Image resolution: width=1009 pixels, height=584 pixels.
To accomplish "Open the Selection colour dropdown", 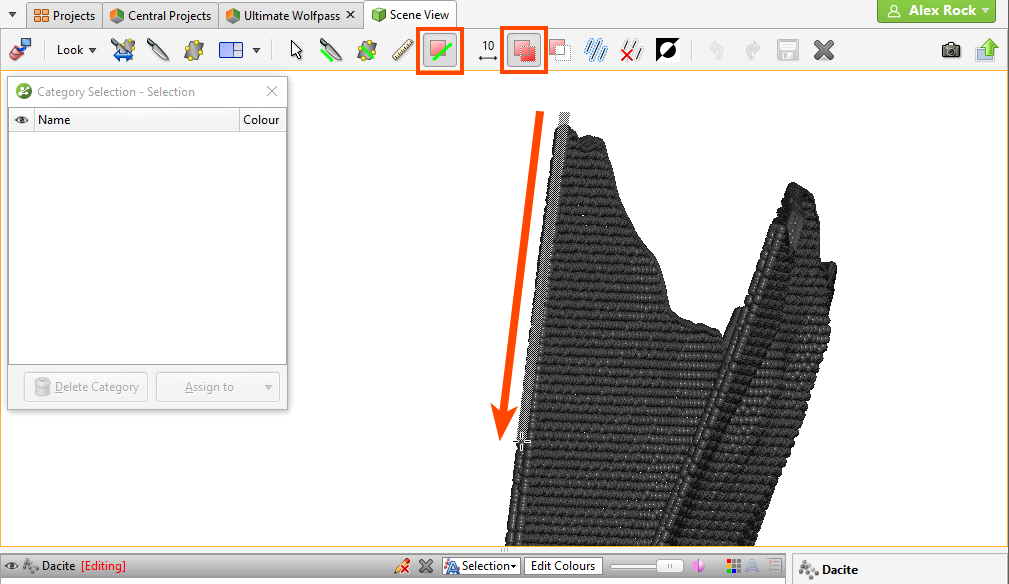I will pyautogui.click(x=481, y=566).
